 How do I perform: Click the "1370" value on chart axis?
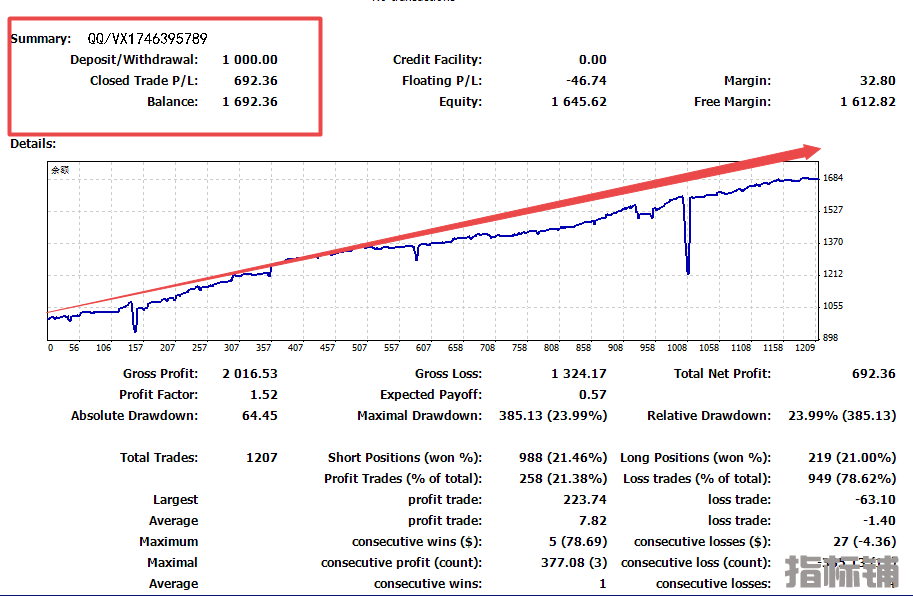pos(833,242)
